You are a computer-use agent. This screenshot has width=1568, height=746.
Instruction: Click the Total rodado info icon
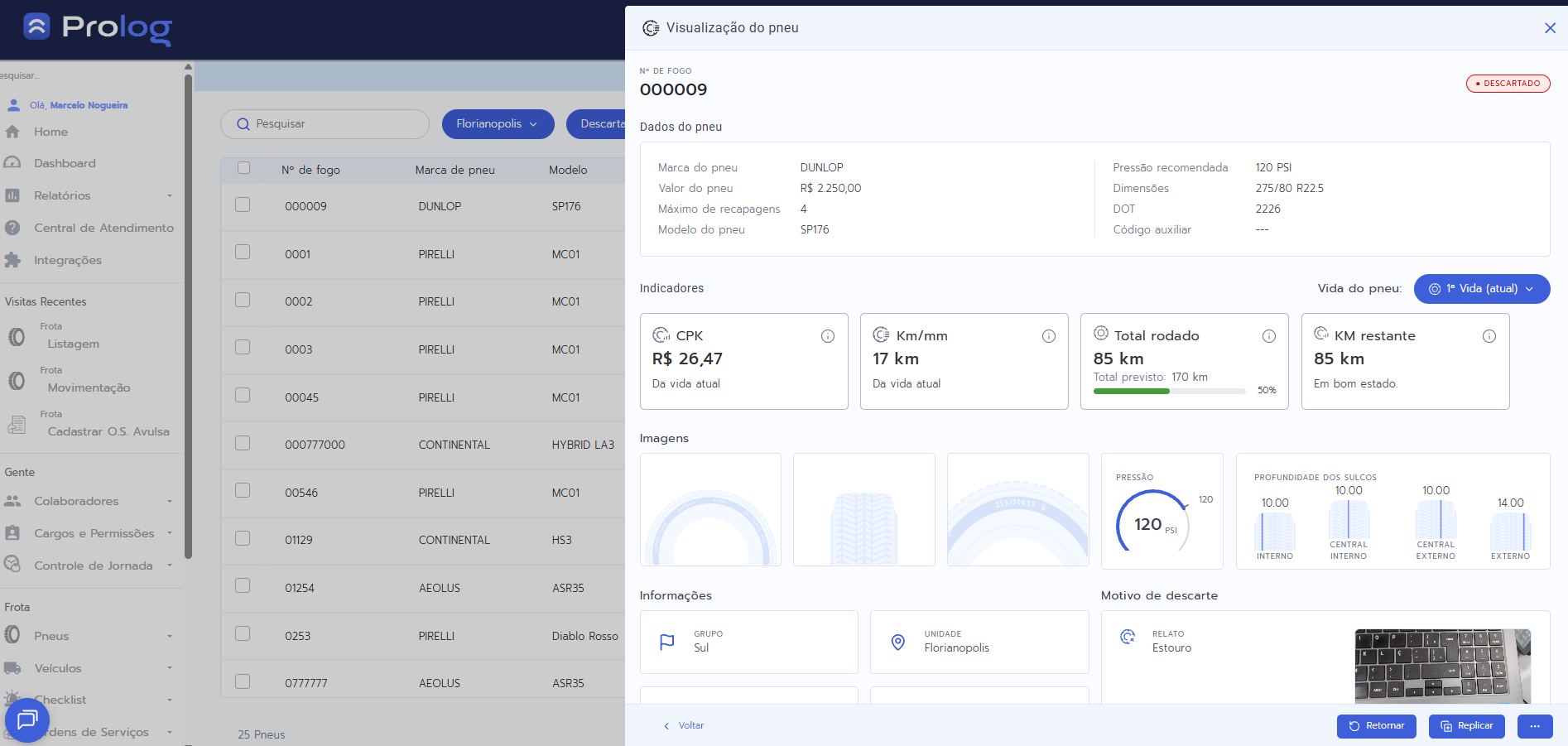click(1268, 336)
